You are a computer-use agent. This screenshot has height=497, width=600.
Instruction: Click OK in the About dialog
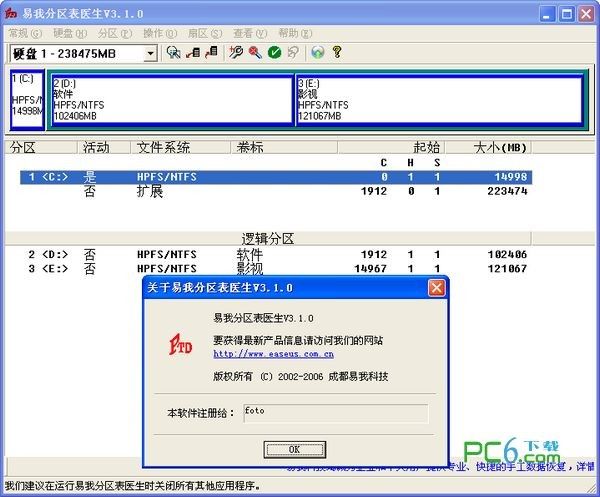tap(294, 450)
